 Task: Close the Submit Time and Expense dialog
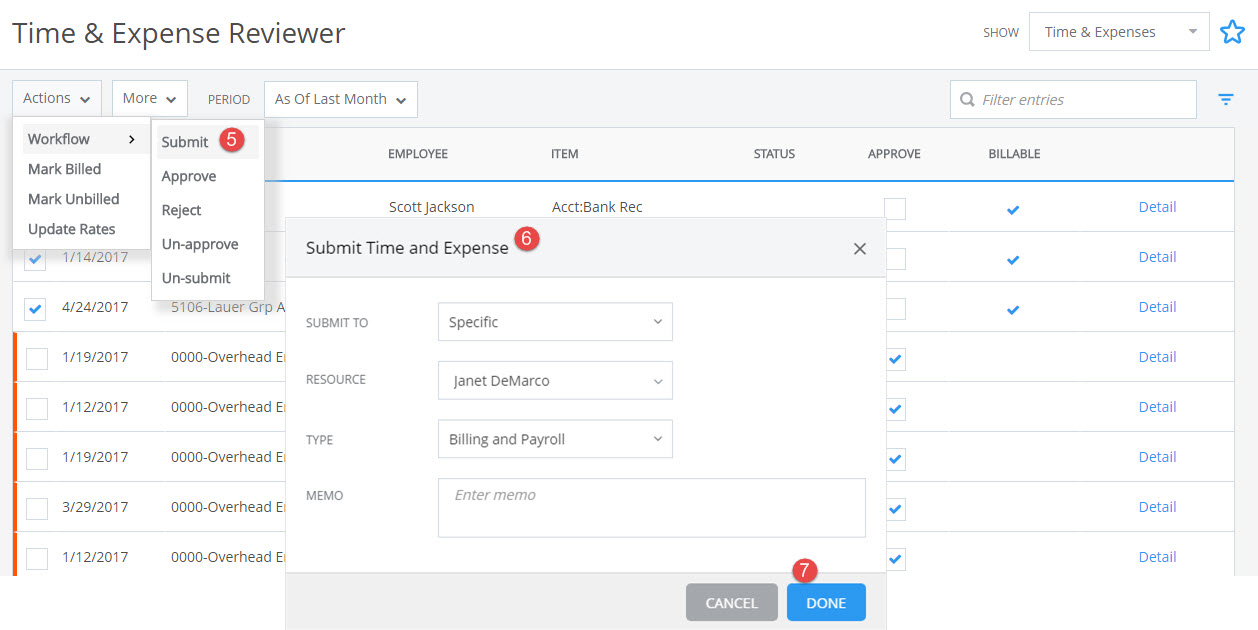[860, 248]
